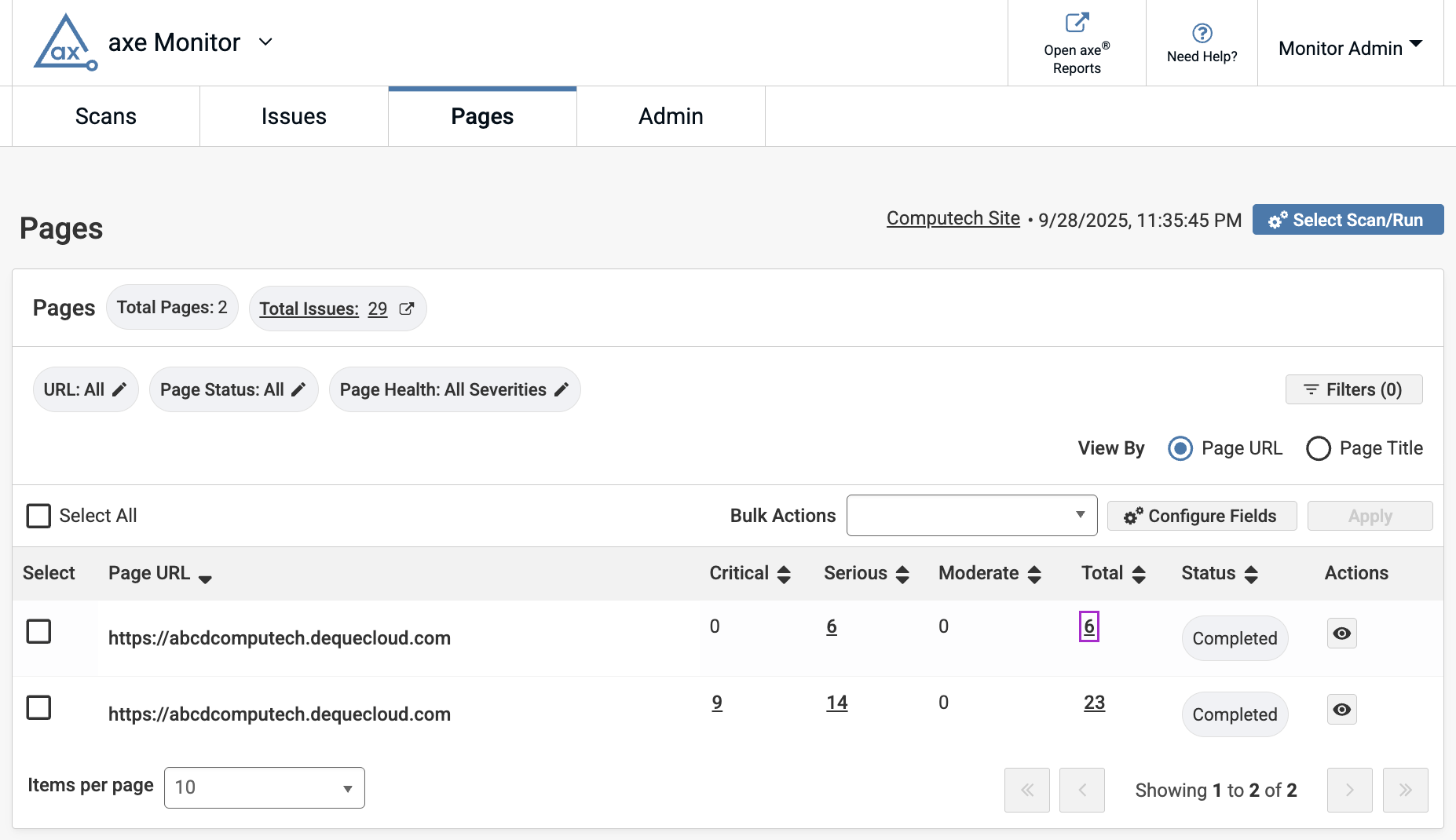Sort the table by the Critical column arrows
Image resolution: width=1456 pixels, height=840 pixels.
coord(785,573)
